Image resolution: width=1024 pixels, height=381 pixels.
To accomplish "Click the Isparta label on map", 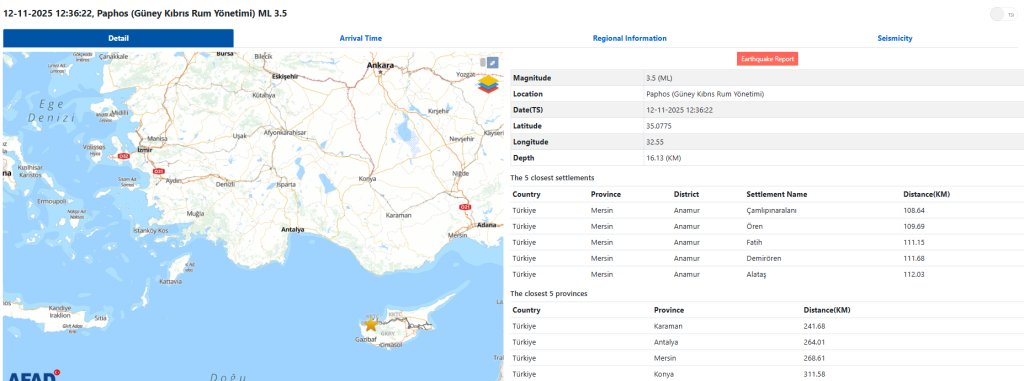I will coord(286,184).
